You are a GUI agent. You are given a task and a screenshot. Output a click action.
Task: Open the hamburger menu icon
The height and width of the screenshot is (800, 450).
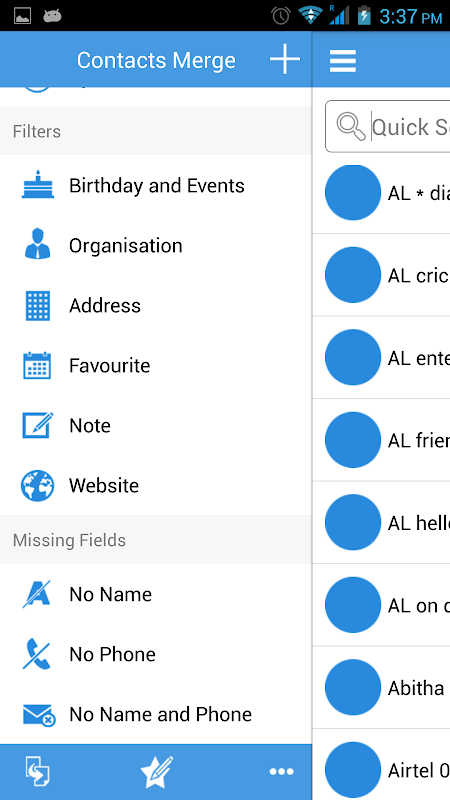pyautogui.click(x=343, y=61)
